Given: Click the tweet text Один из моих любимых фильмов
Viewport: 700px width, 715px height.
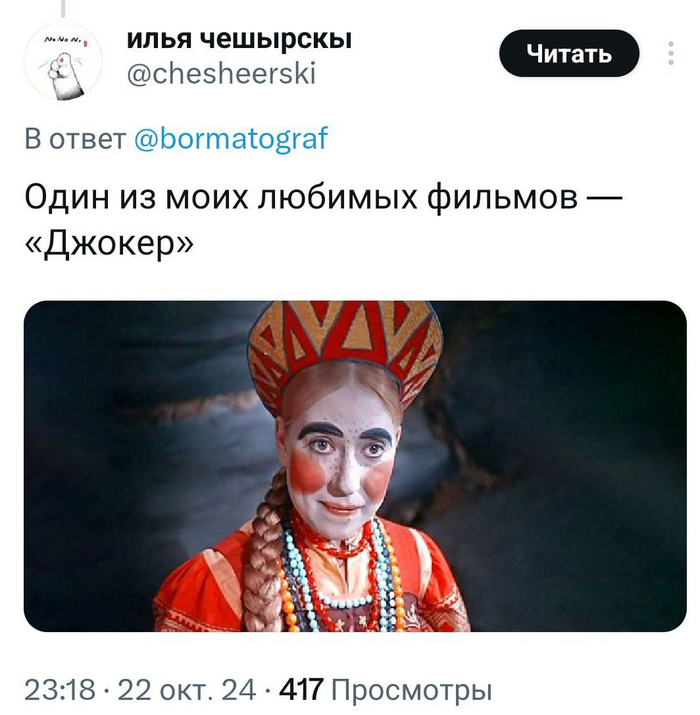Looking at the screenshot, I should 301,198.
